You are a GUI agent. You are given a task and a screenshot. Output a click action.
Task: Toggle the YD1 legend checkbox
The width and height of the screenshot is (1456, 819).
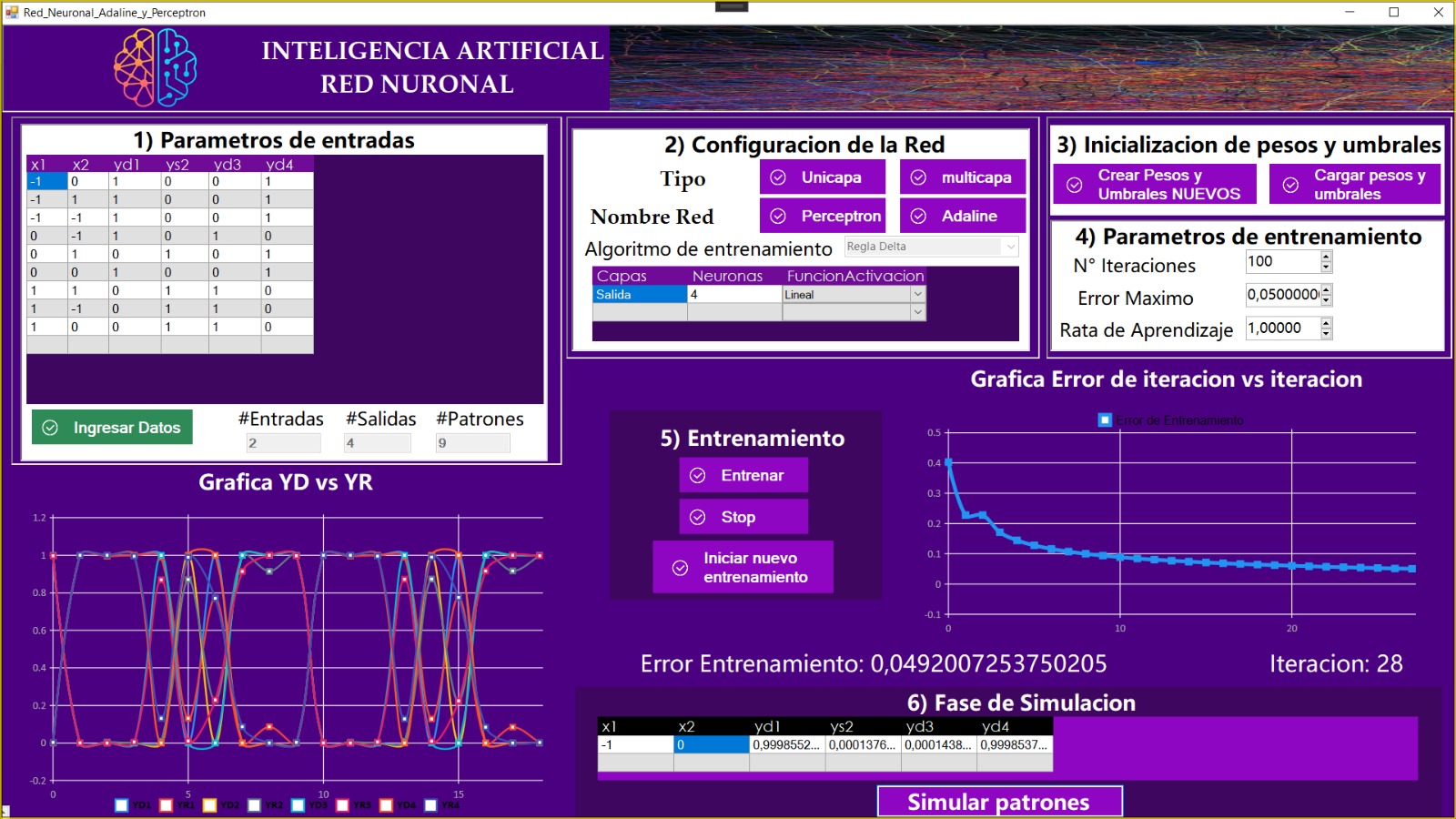[121, 804]
